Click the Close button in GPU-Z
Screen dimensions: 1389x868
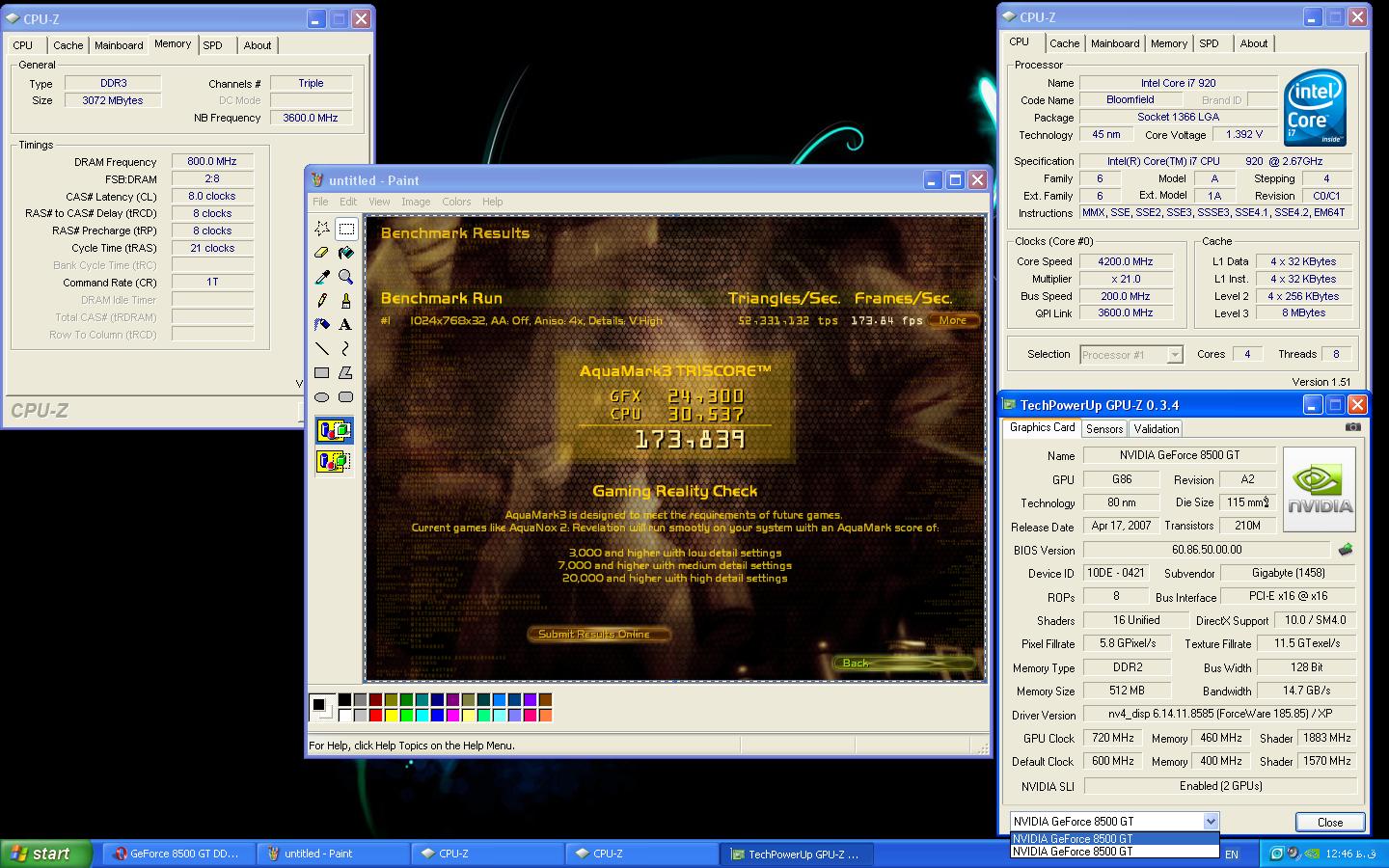[x=1330, y=823]
